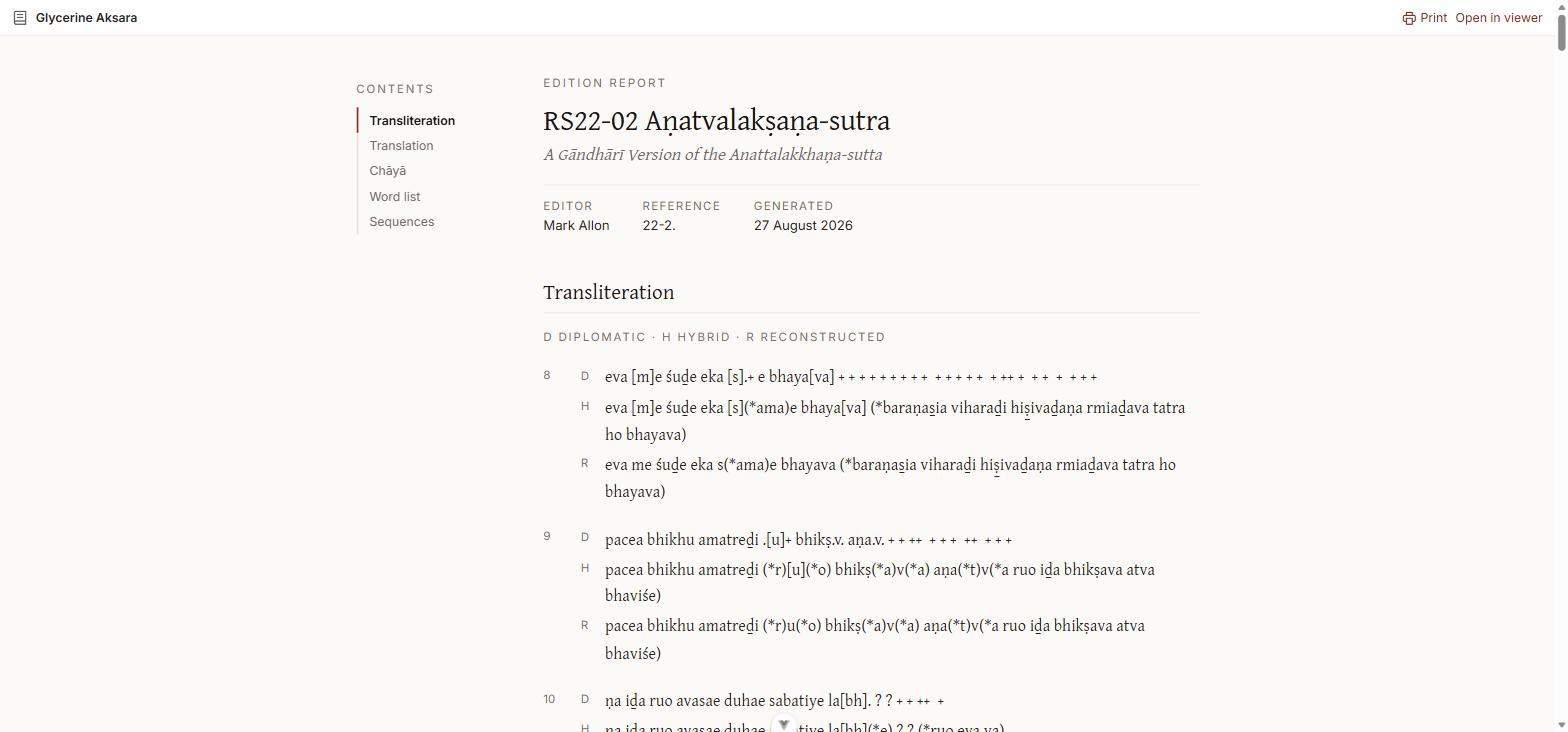Viewport: 1568px width, 732px height.
Task: Click line number 10
Action: (x=549, y=700)
